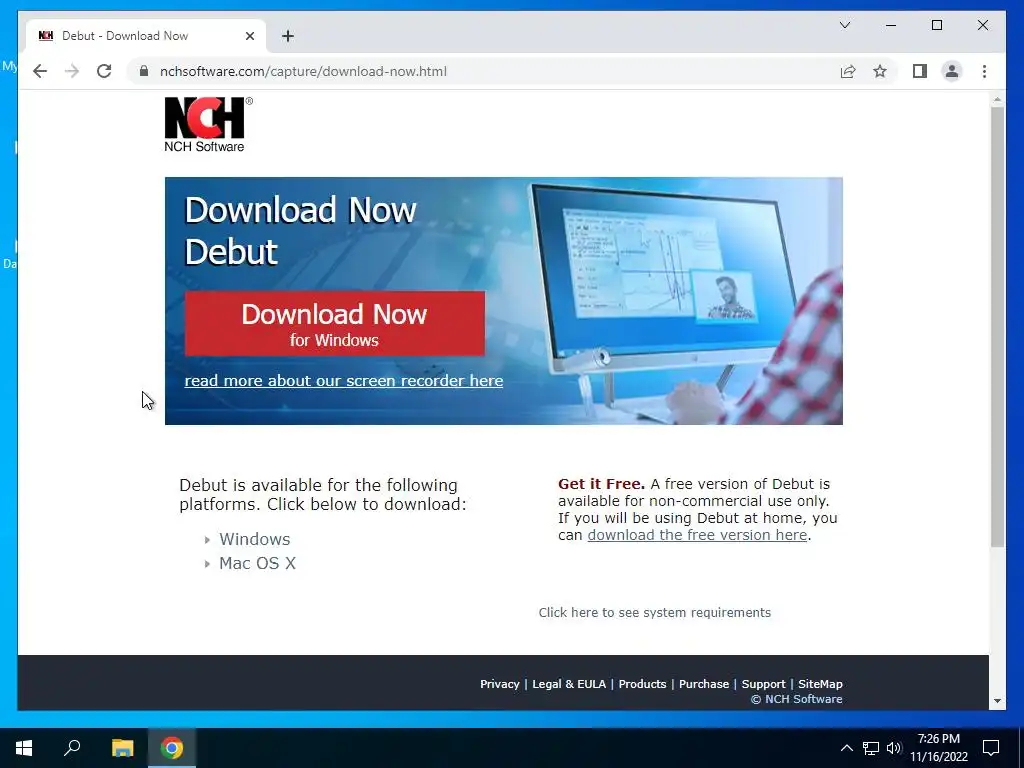Image resolution: width=1024 pixels, height=768 pixels.
Task: Click the NCH Software logo
Action: pyautogui.click(x=208, y=125)
